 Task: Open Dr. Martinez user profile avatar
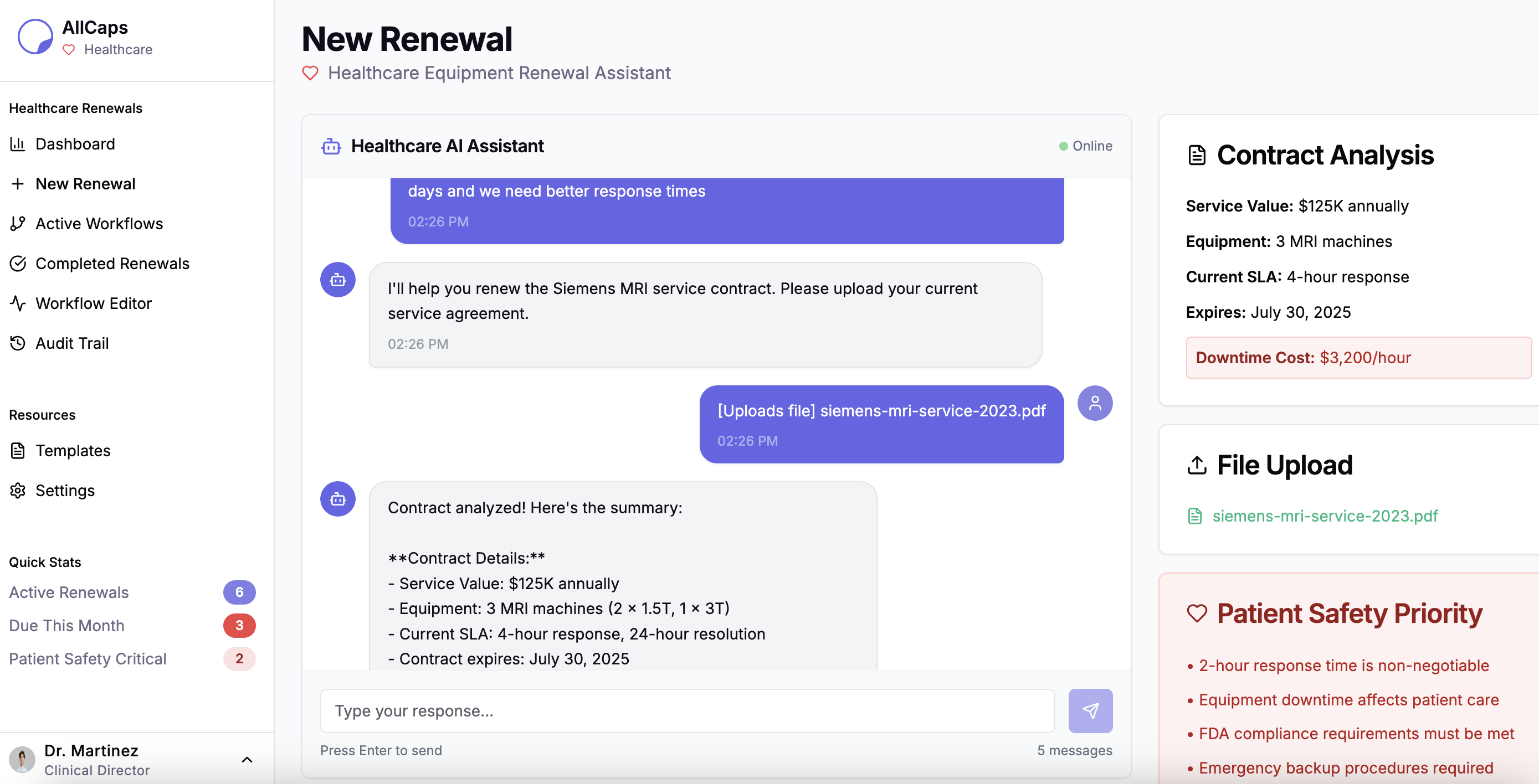point(22,760)
